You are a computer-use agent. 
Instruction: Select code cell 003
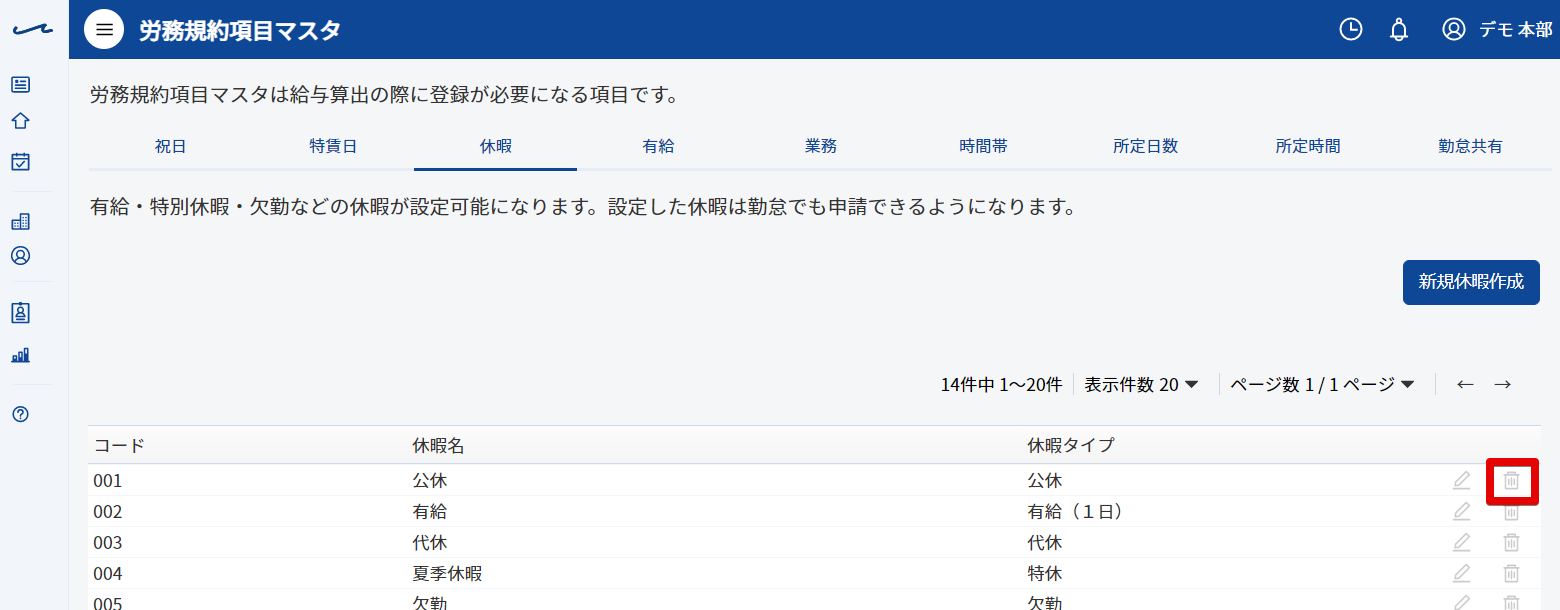tap(108, 543)
